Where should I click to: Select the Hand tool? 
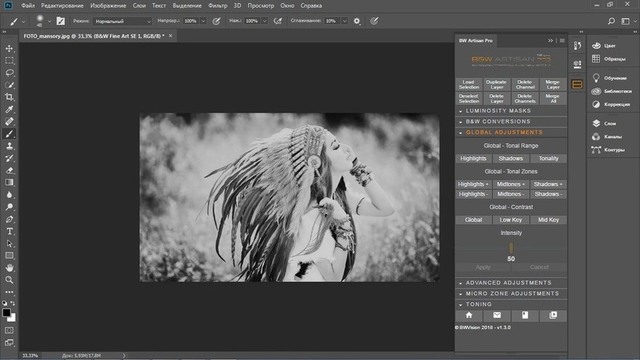click(9, 268)
